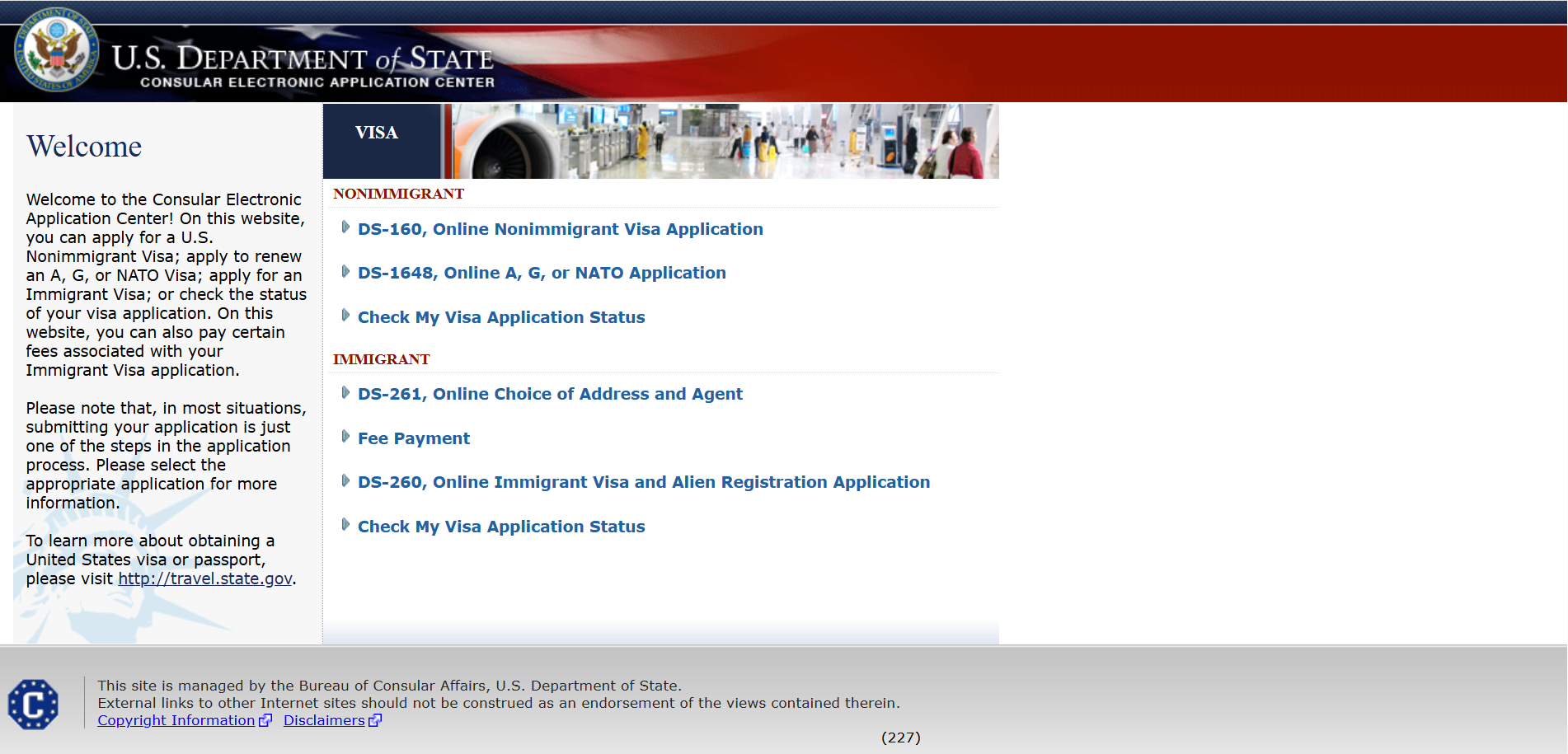
Task: Open DS-160 Online Nonimmigrant Visa Application
Action: (561, 229)
